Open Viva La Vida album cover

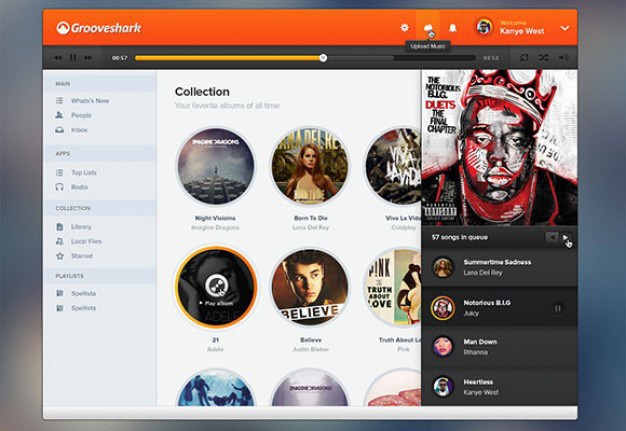click(x=393, y=166)
